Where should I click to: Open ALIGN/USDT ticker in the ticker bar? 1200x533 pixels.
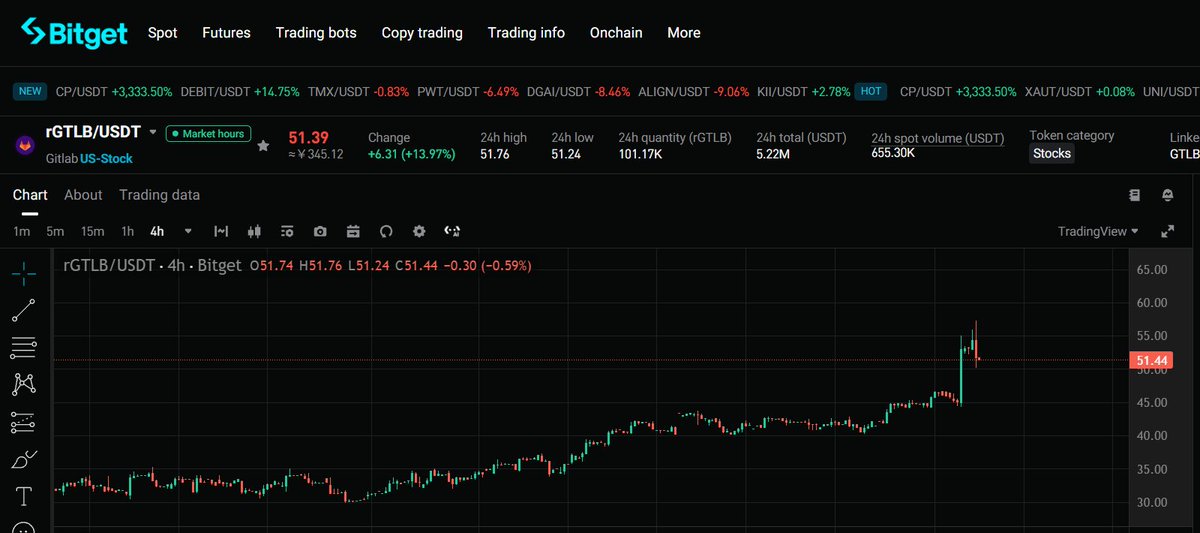click(x=694, y=91)
